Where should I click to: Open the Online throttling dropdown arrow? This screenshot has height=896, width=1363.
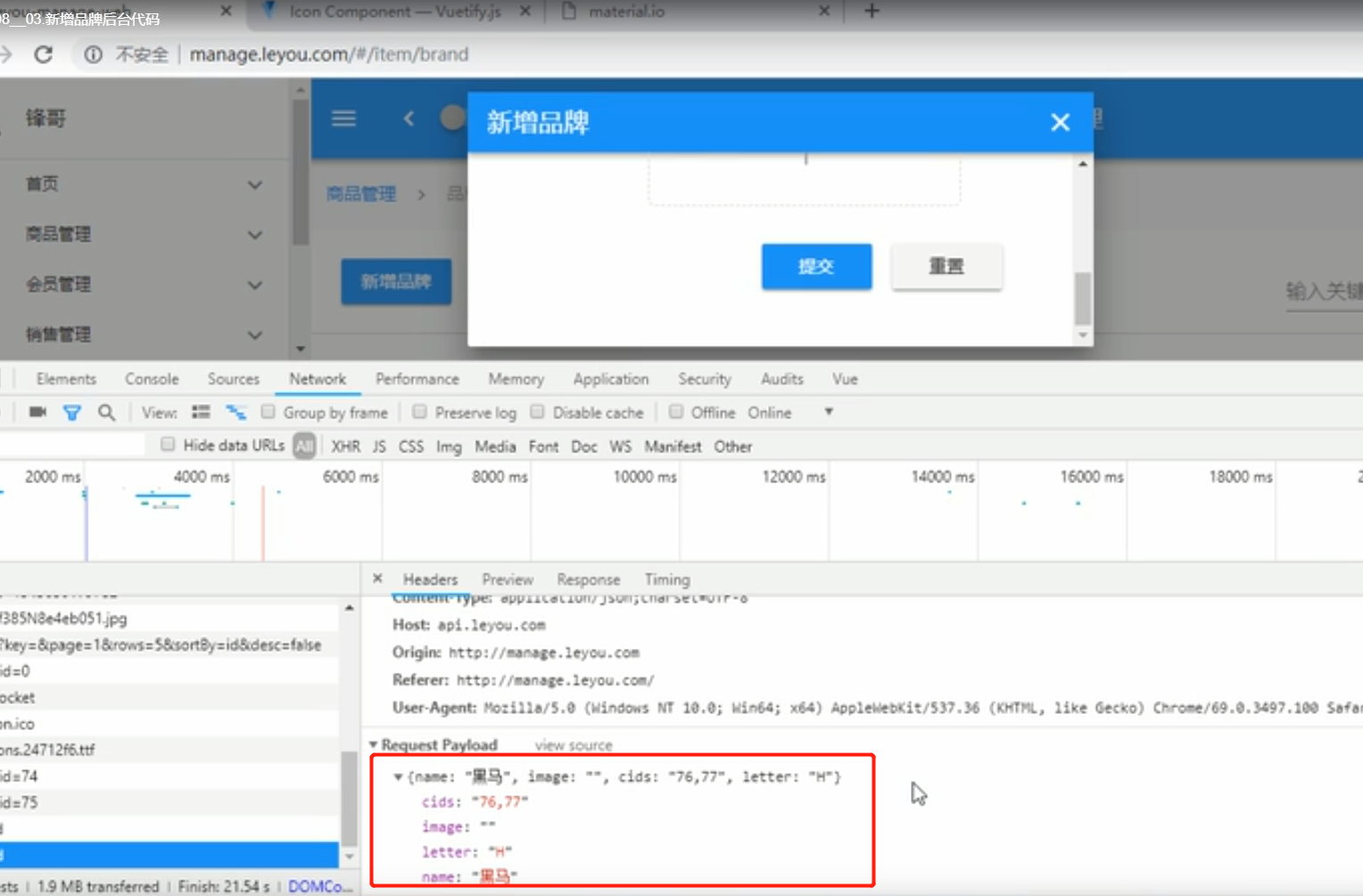[829, 412]
